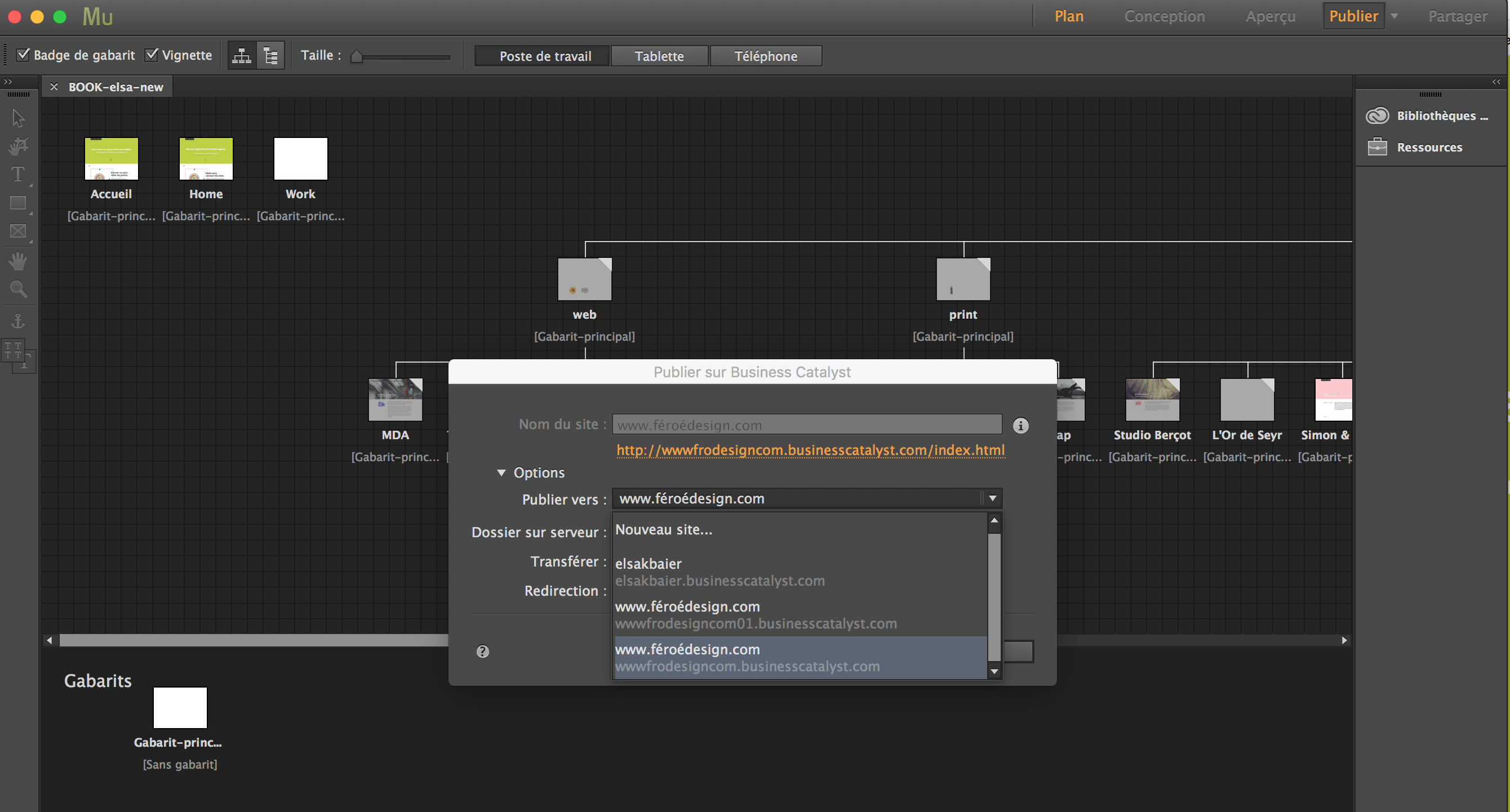1510x812 pixels.
Task: Select the Selection arrow tool
Action: pos(18,118)
